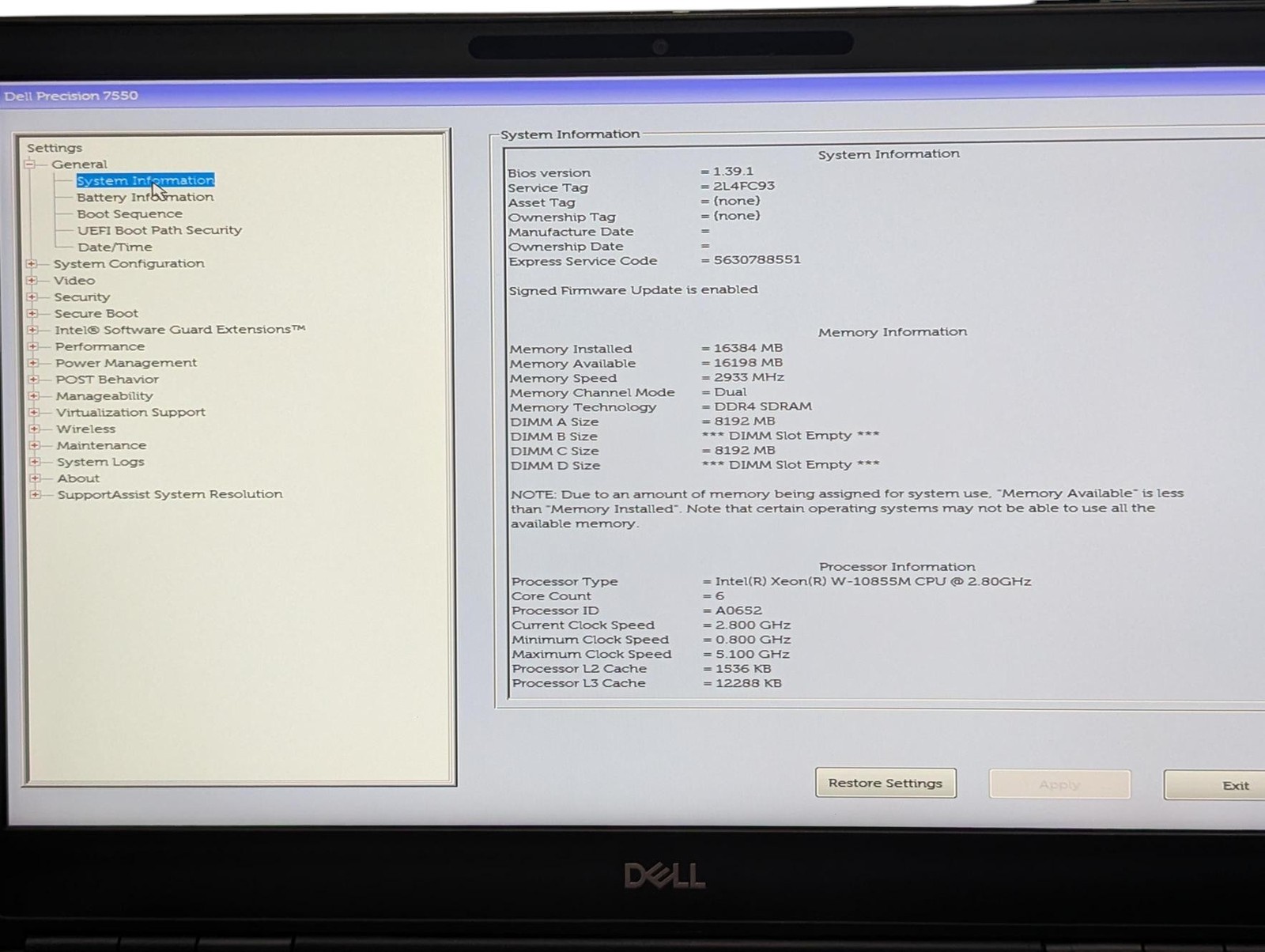Select Power Management category label
This screenshot has height=952, width=1265.
pyautogui.click(x=126, y=363)
